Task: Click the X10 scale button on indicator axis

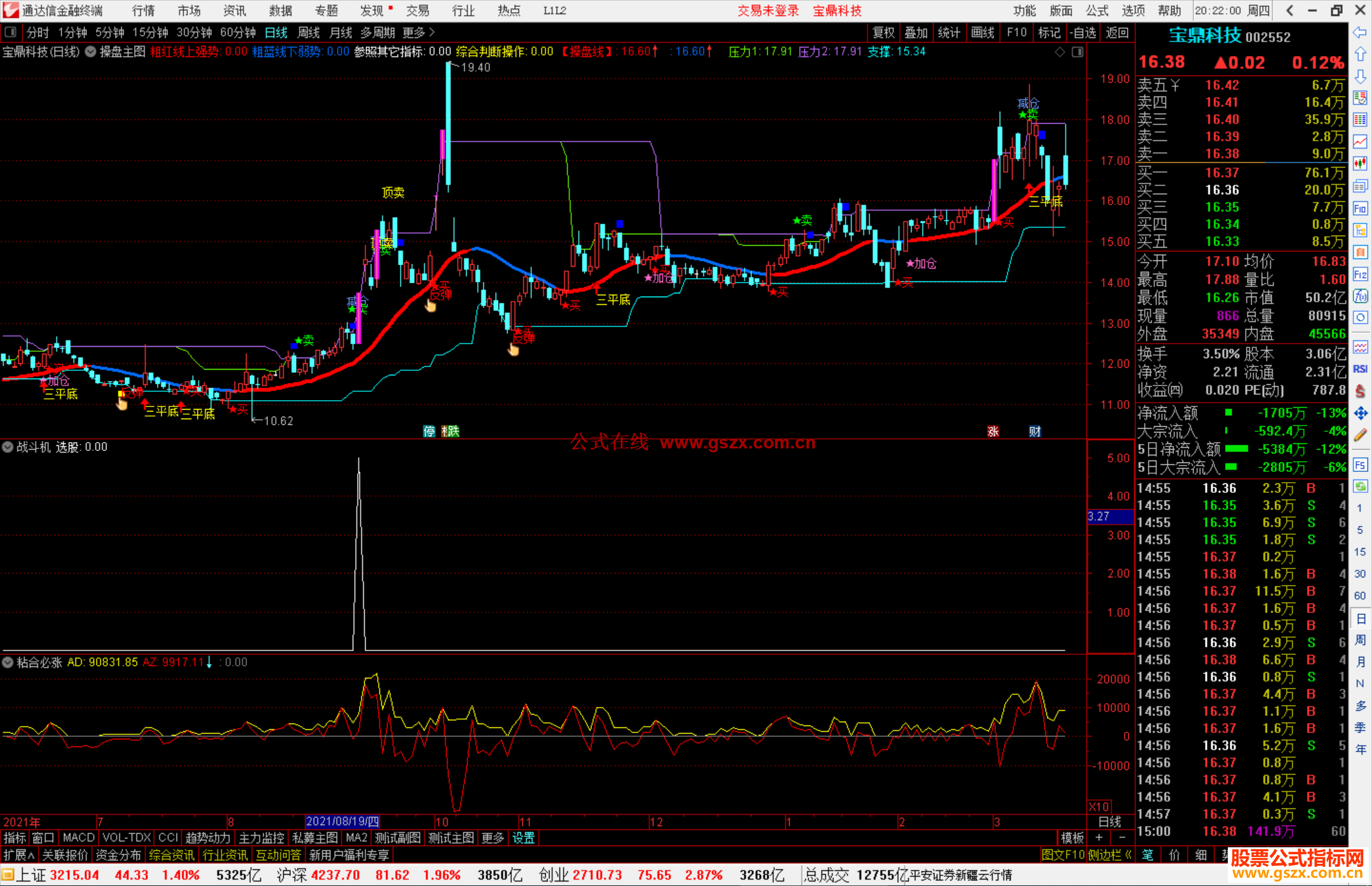Action: coord(1099,807)
